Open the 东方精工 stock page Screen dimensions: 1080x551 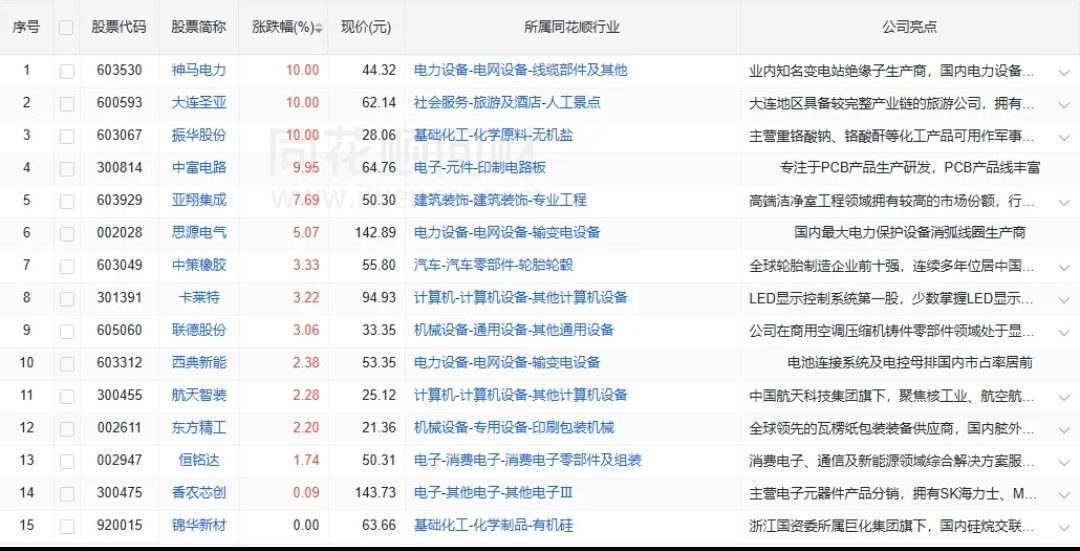point(199,427)
